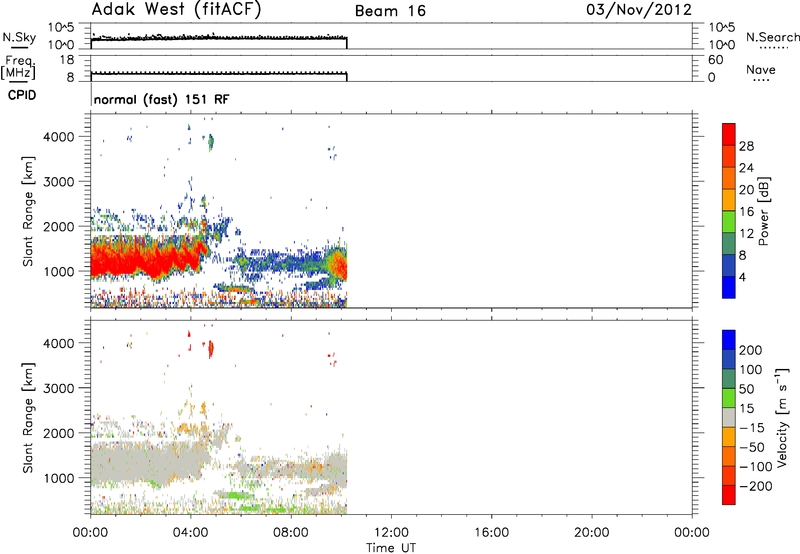The image size is (800, 554).
Task: Select the "Time UT" axis title
Action: tap(391, 548)
